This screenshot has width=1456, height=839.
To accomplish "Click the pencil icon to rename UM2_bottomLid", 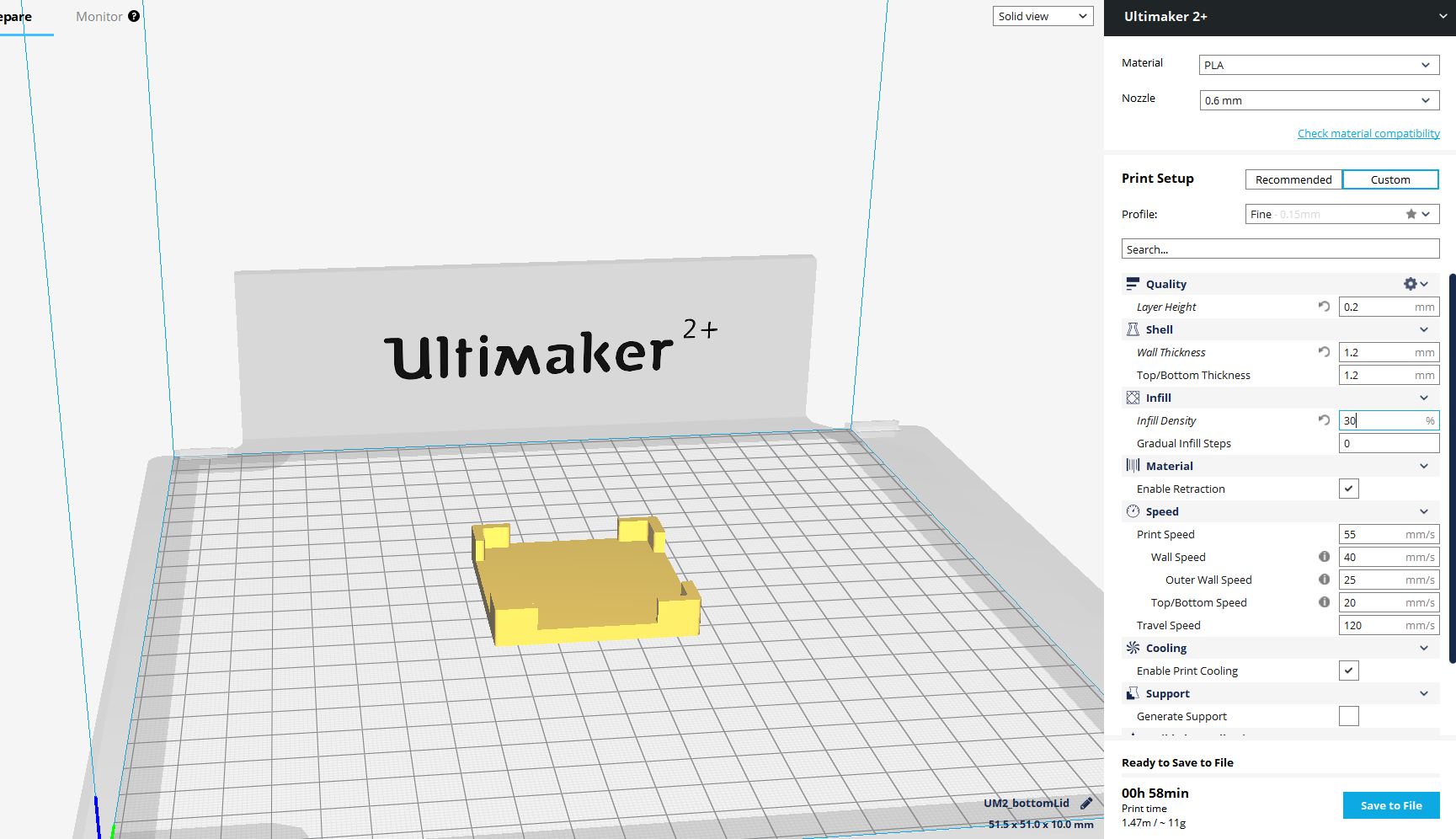I will 1086,804.
